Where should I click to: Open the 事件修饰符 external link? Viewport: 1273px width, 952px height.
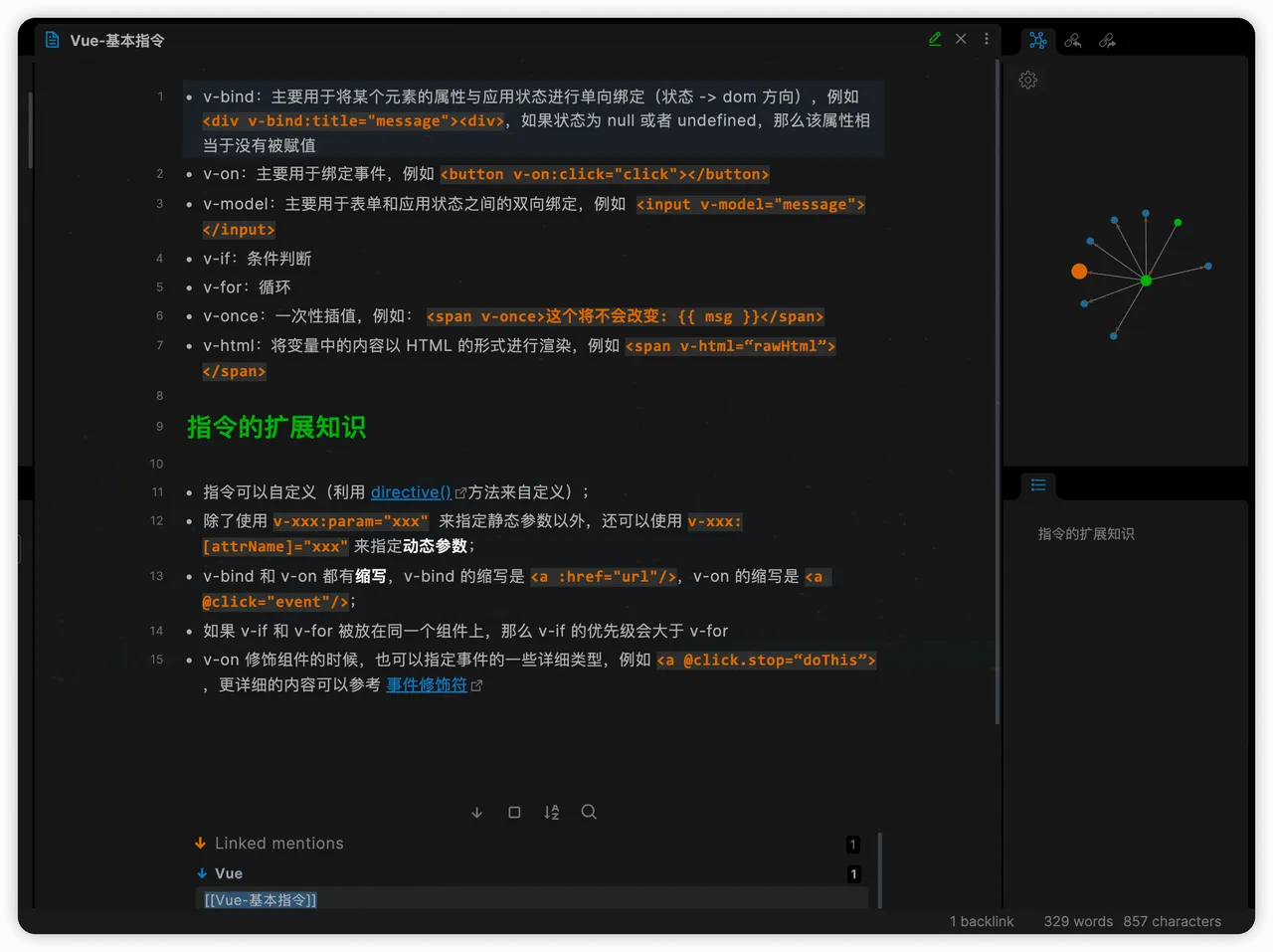click(427, 685)
